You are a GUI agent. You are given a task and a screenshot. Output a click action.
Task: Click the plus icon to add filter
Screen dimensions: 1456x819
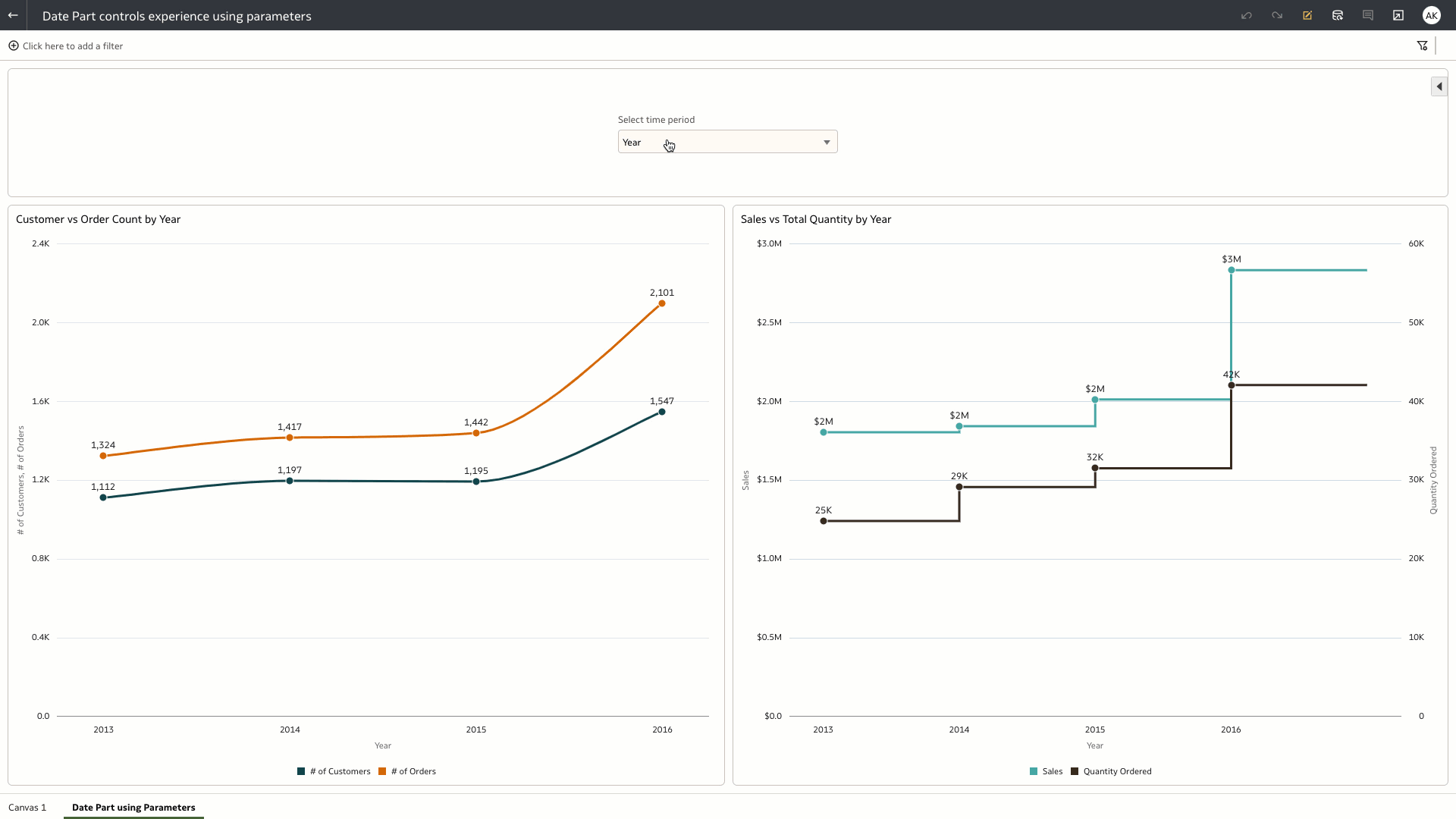14,46
